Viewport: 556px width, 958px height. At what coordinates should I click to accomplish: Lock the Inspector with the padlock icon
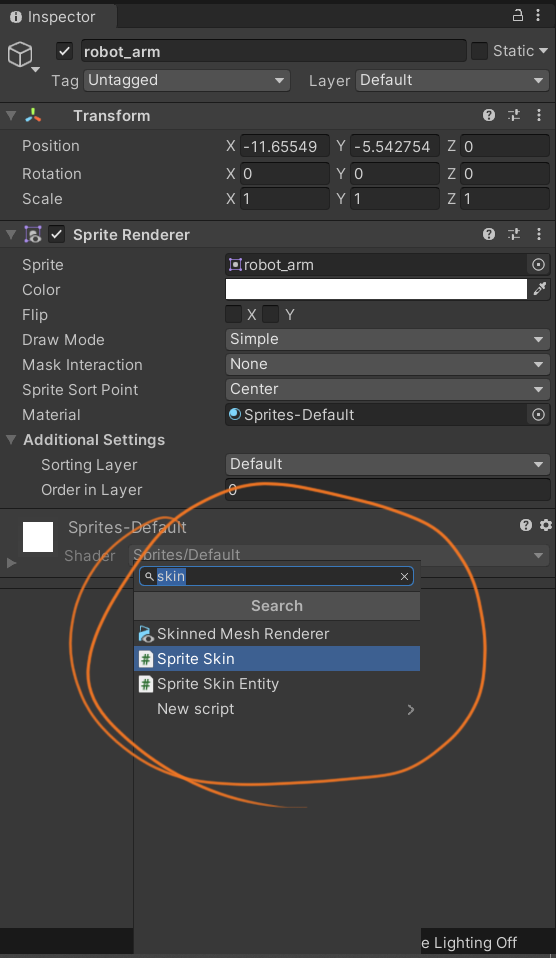pos(518,15)
